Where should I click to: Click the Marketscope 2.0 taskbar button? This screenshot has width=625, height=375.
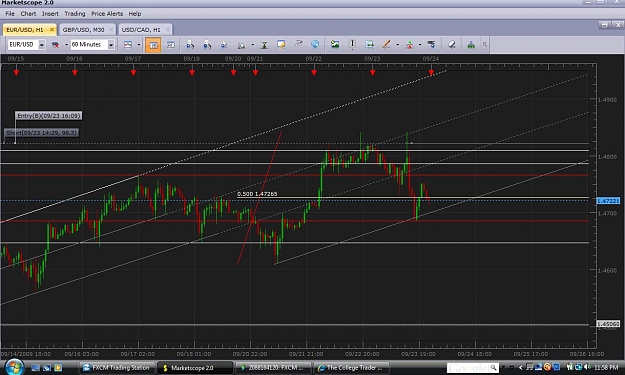point(195,368)
